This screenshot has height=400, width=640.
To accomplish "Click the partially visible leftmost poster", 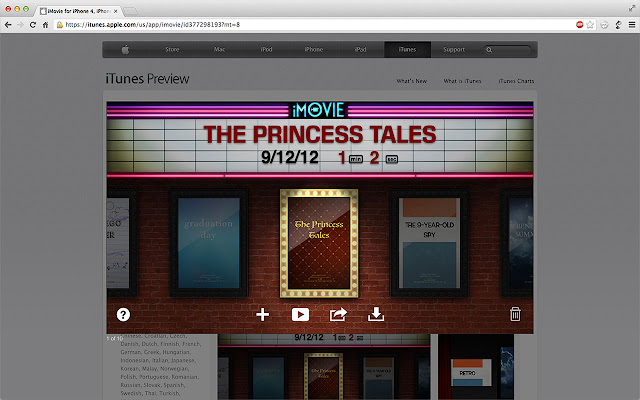I will point(121,243).
